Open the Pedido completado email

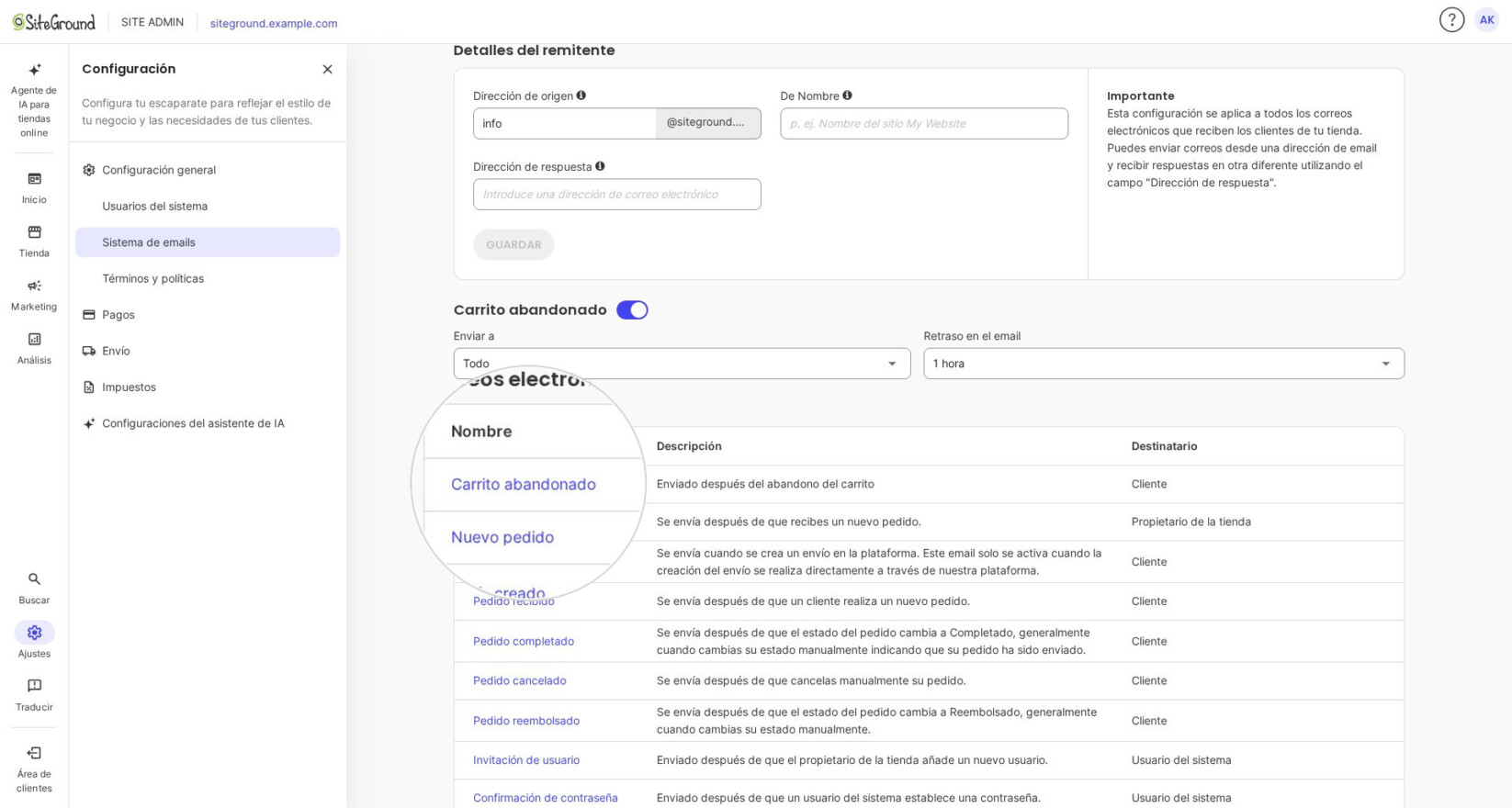click(524, 641)
